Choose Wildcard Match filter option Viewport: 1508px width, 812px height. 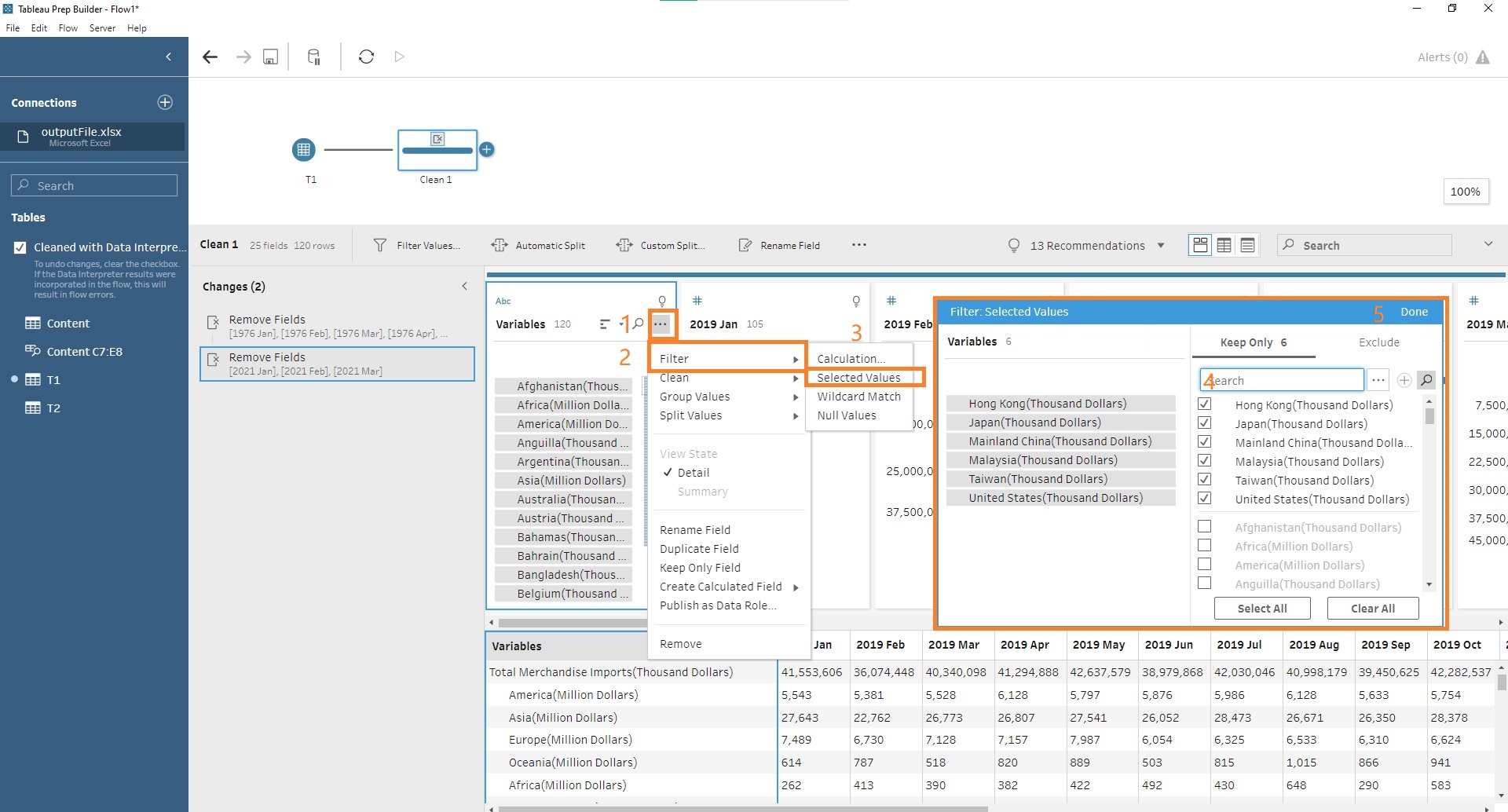[858, 397]
